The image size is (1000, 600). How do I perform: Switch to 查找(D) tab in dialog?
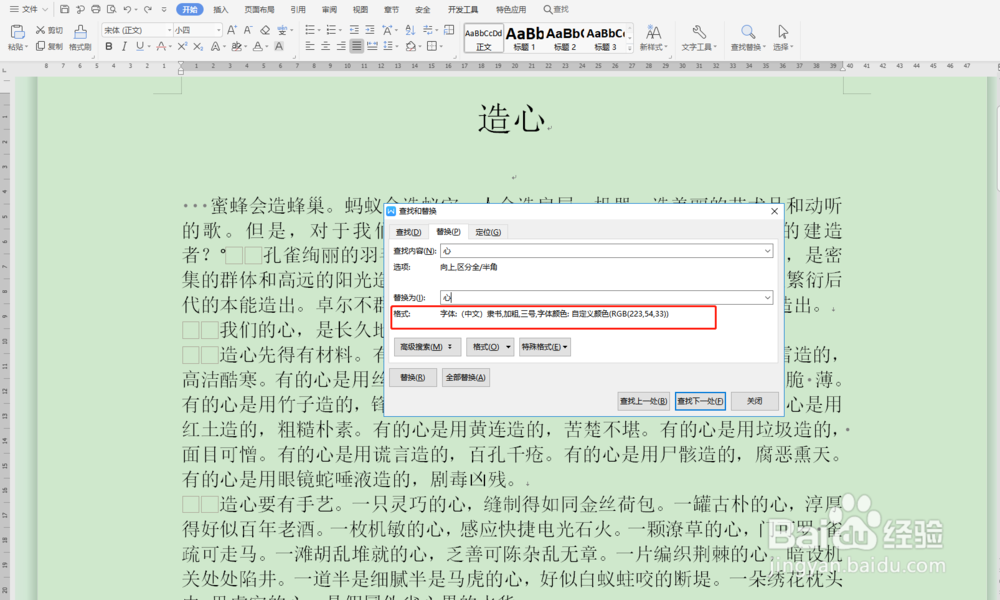(408, 232)
